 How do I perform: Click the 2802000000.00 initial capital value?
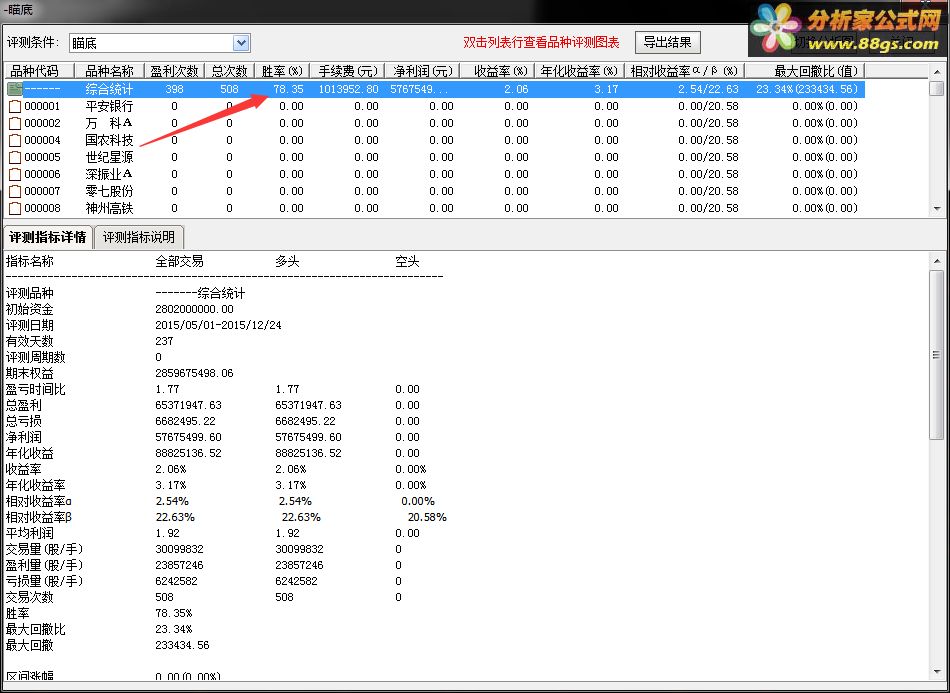coord(194,309)
